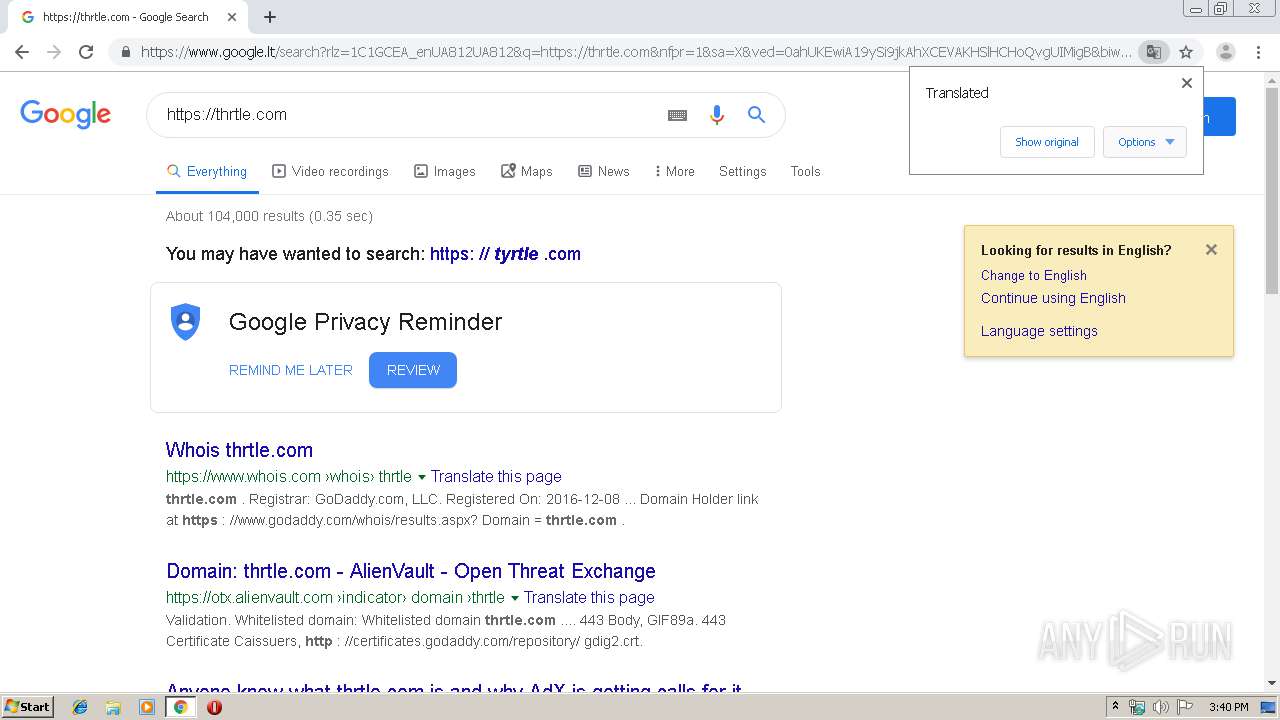
Task: Click Continue using English
Action: click(x=1053, y=298)
